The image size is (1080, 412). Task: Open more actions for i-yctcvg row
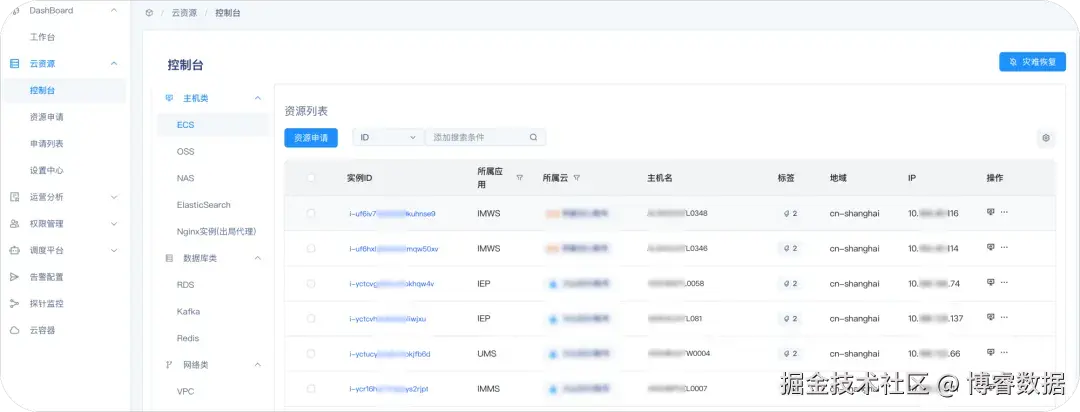[x=1004, y=282]
